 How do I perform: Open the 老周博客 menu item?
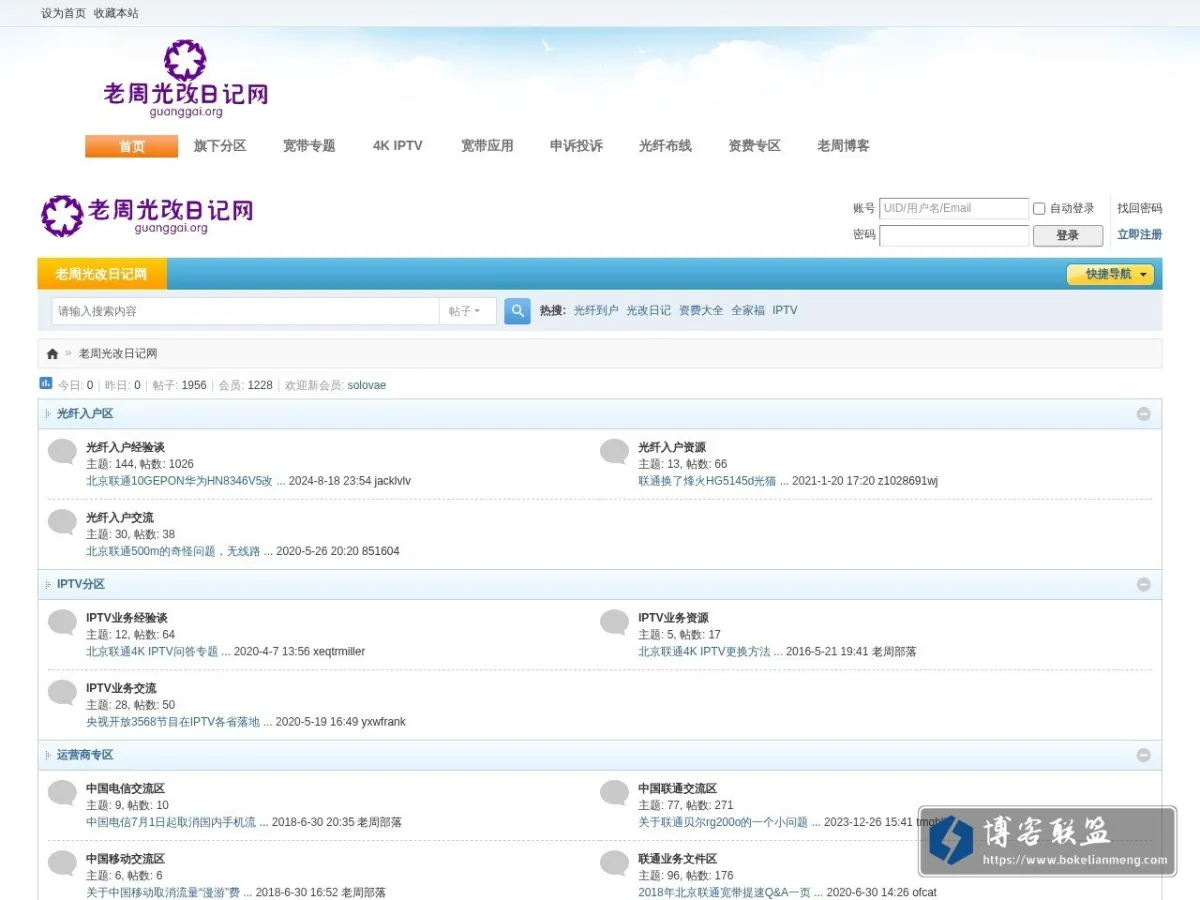843,146
